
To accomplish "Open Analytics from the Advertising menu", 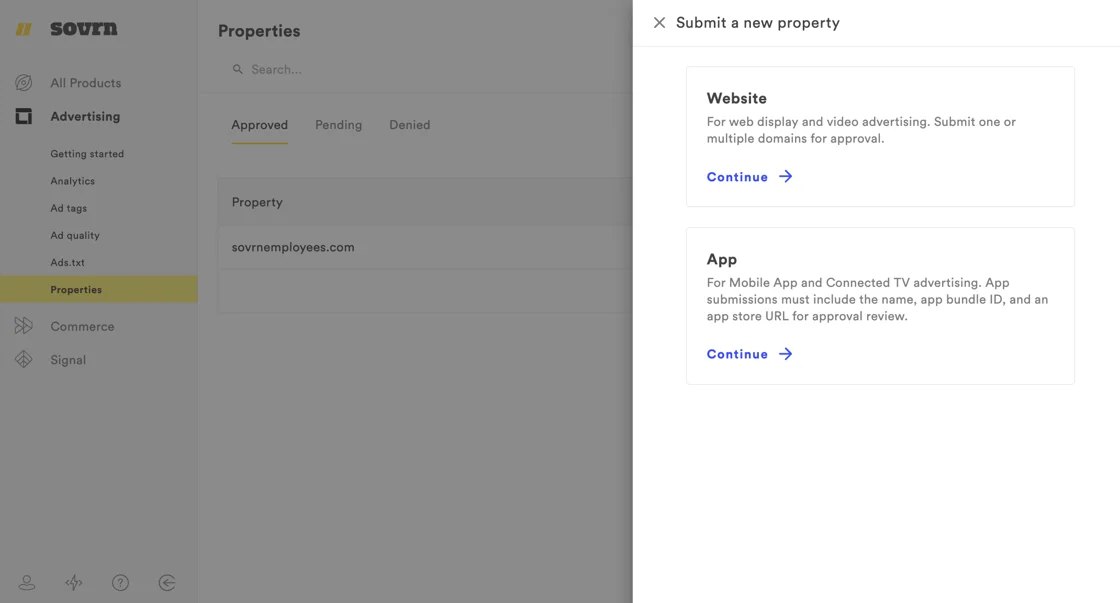I will (72, 181).
